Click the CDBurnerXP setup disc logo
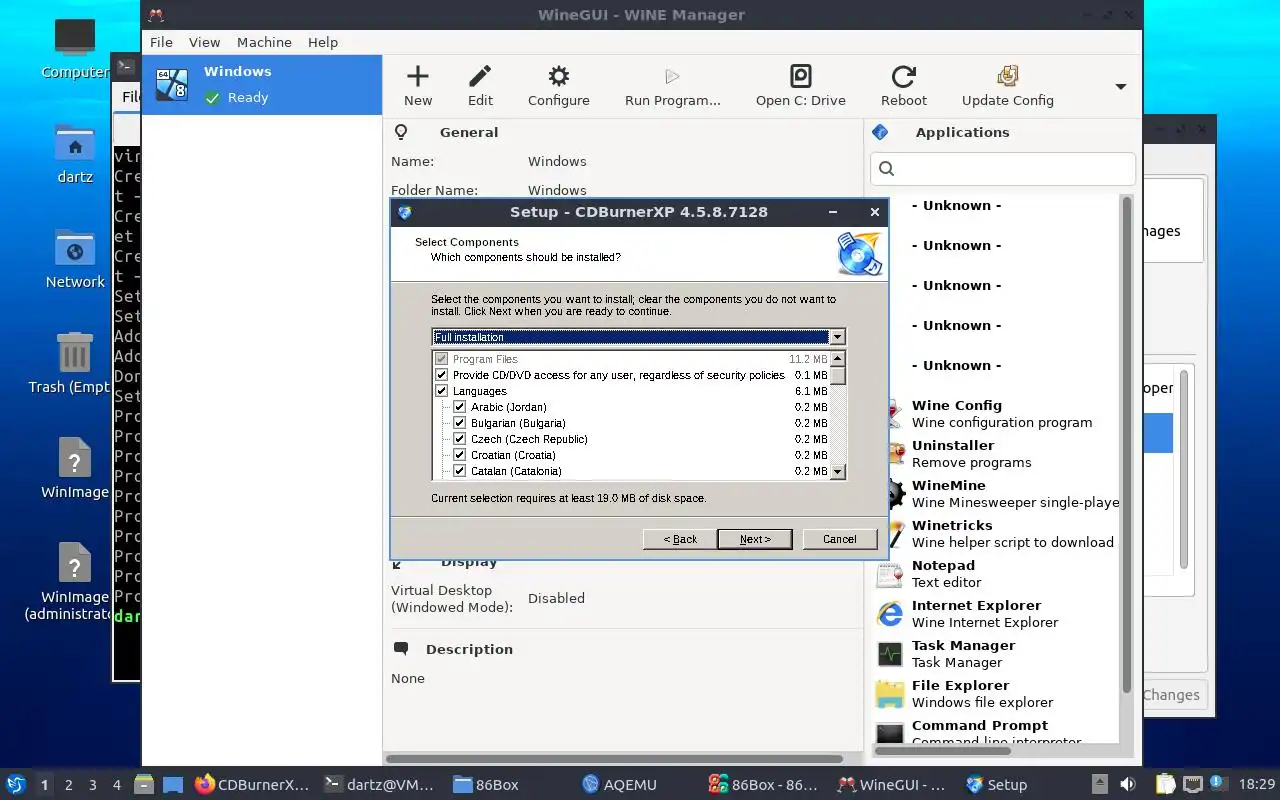 (860, 253)
